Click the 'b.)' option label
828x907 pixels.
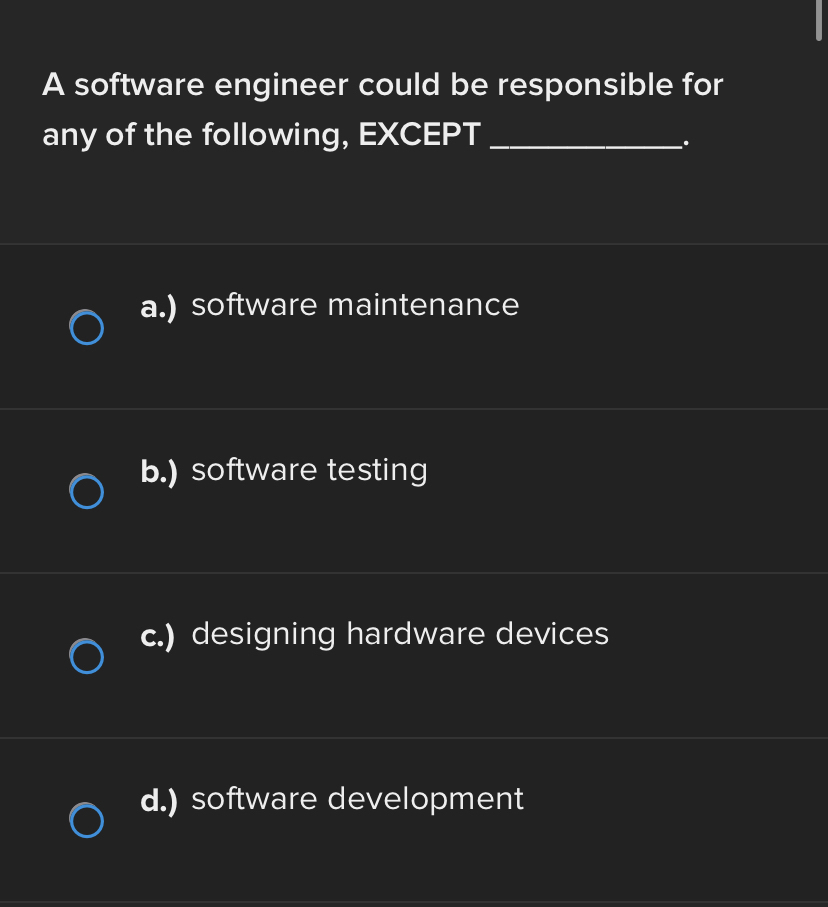click(x=158, y=471)
